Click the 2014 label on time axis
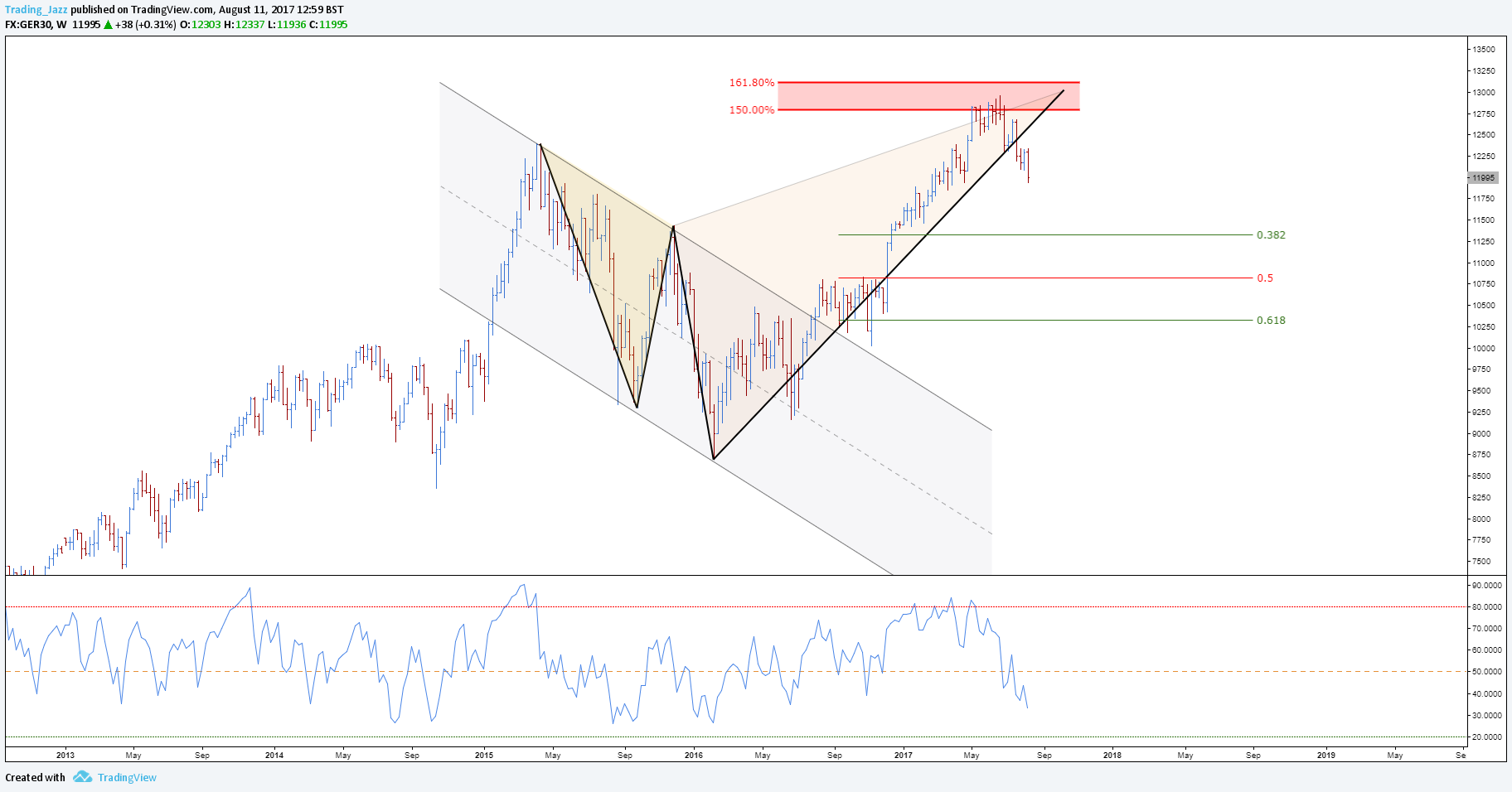The height and width of the screenshot is (792, 1512). [274, 755]
